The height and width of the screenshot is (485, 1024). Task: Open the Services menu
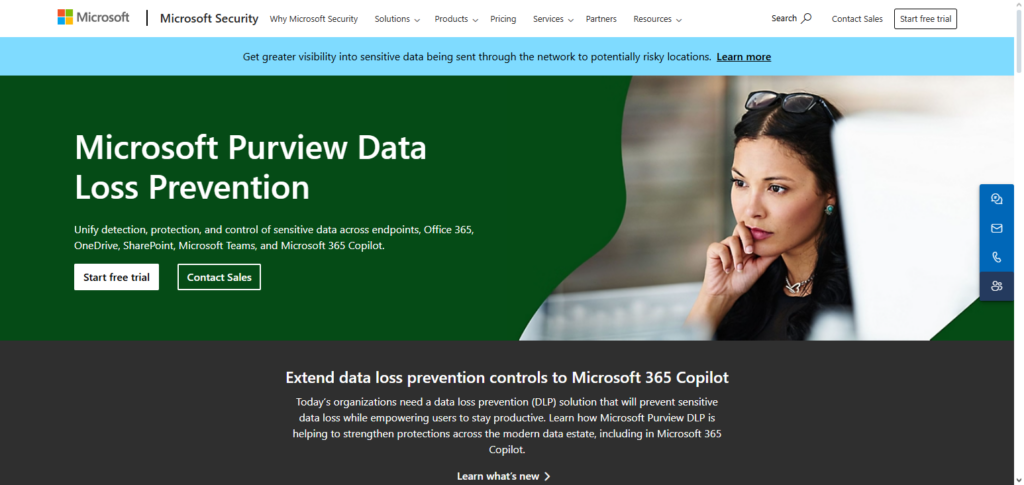[553, 19]
